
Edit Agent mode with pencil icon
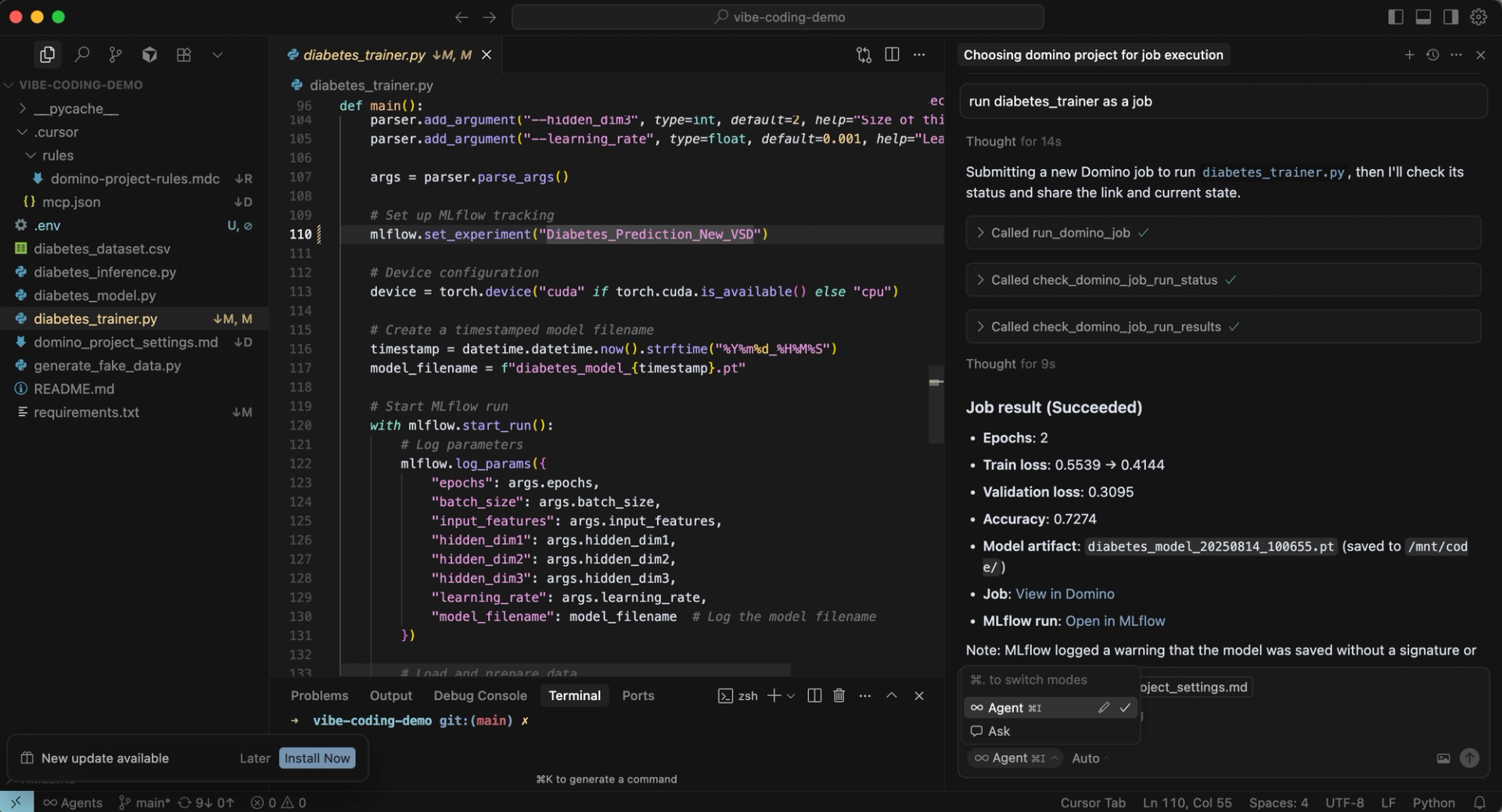pyautogui.click(x=1103, y=708)
